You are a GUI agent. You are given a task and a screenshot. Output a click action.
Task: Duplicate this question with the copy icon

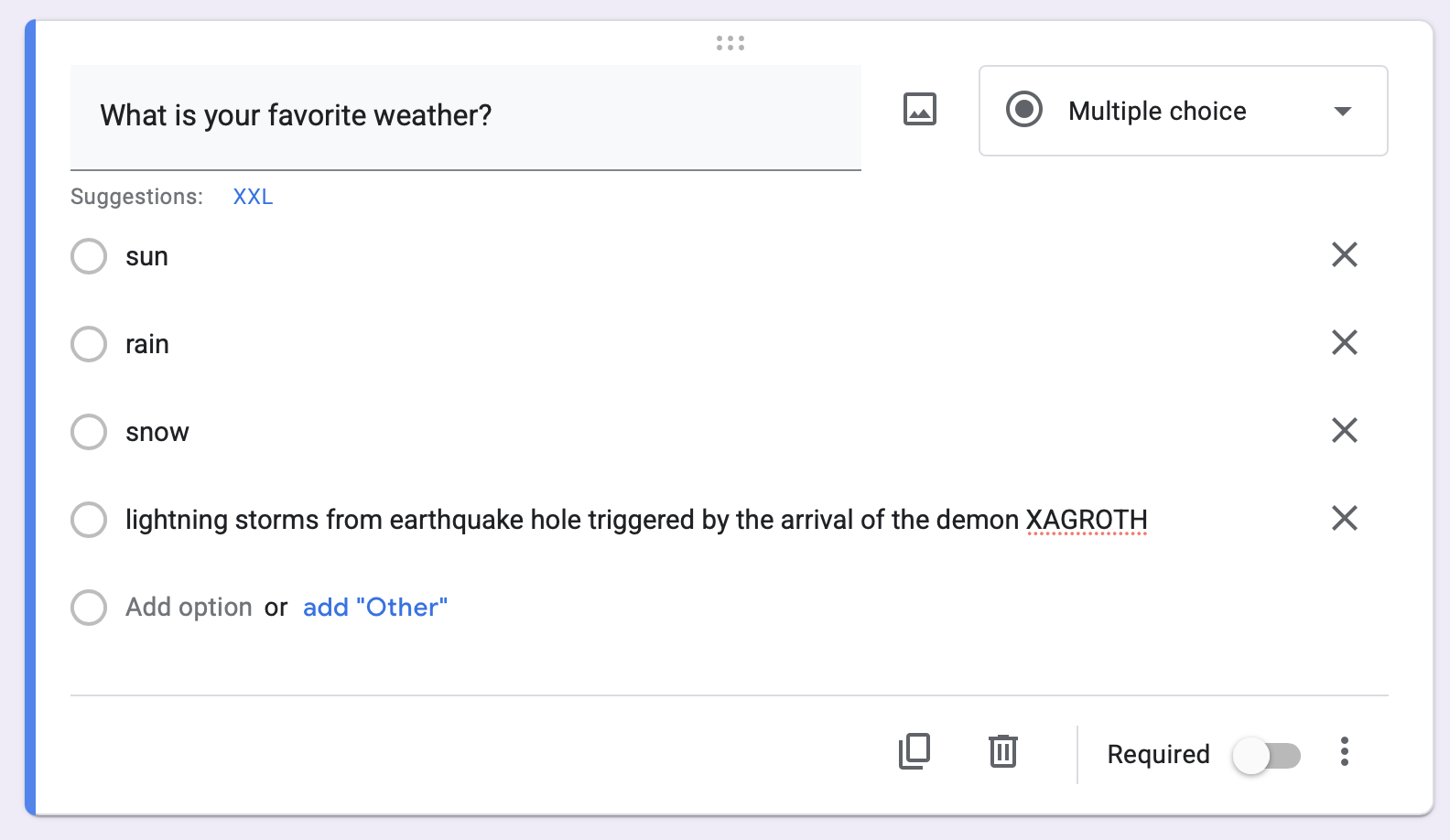tap(914, 751)
